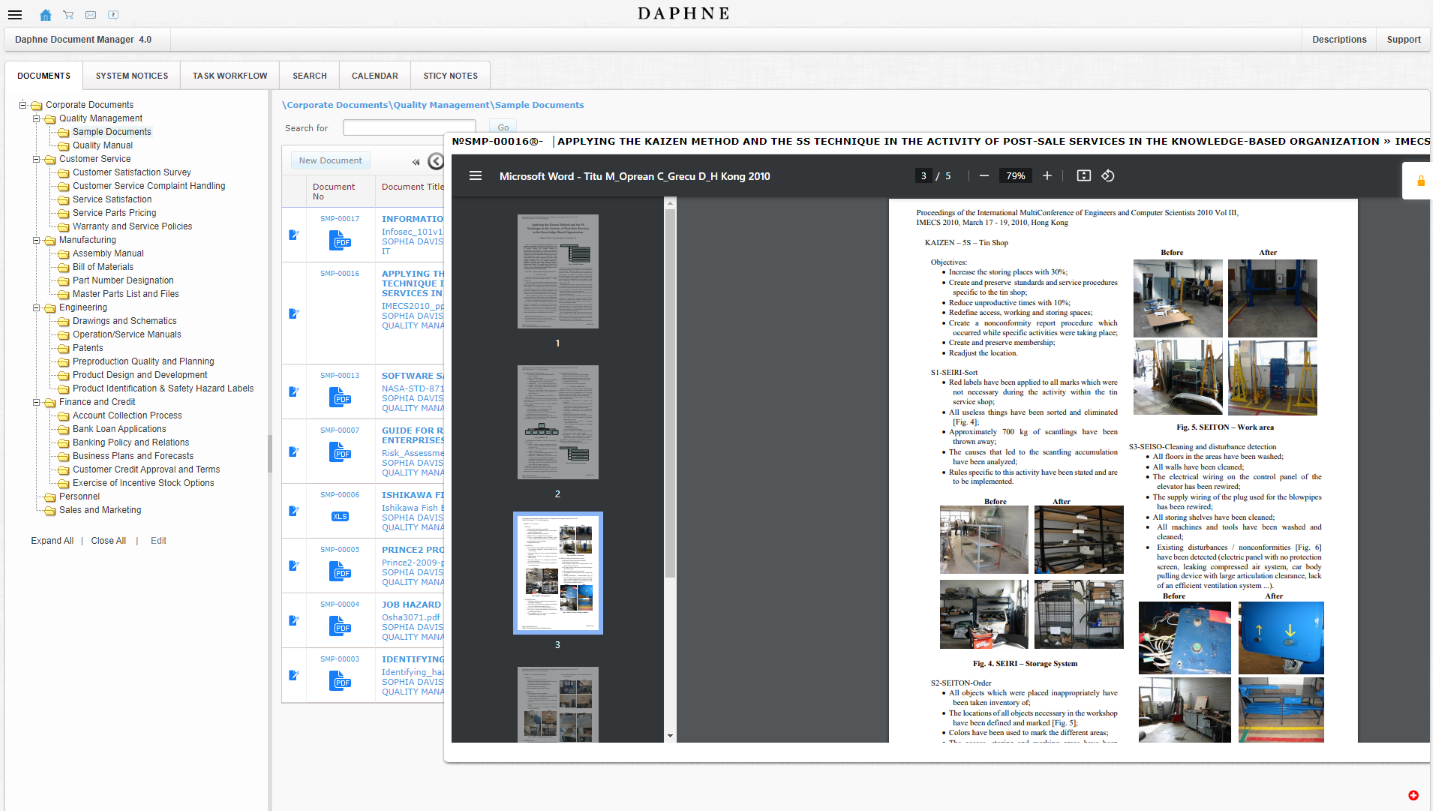Viewport: 1433px width, 811px height.
Task: Switch to DOCUMENTS tab
Action: [44, 76]
